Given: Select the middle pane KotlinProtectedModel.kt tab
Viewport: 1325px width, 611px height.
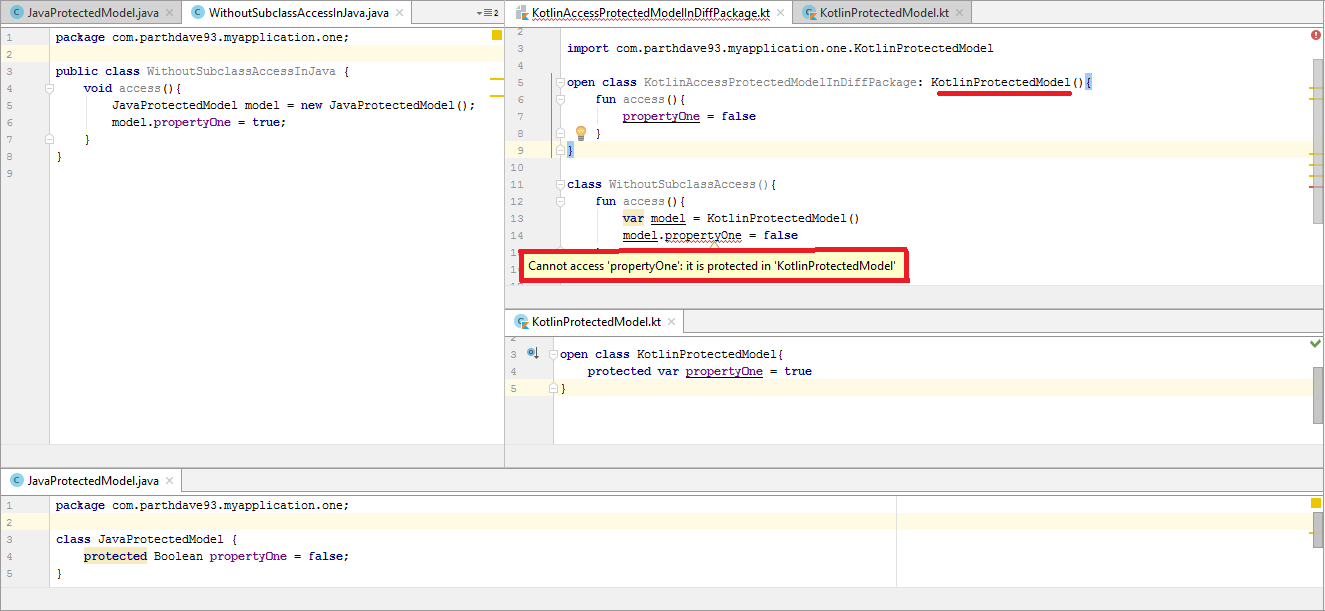Looking at the screenshot, I should click(596, 322).
